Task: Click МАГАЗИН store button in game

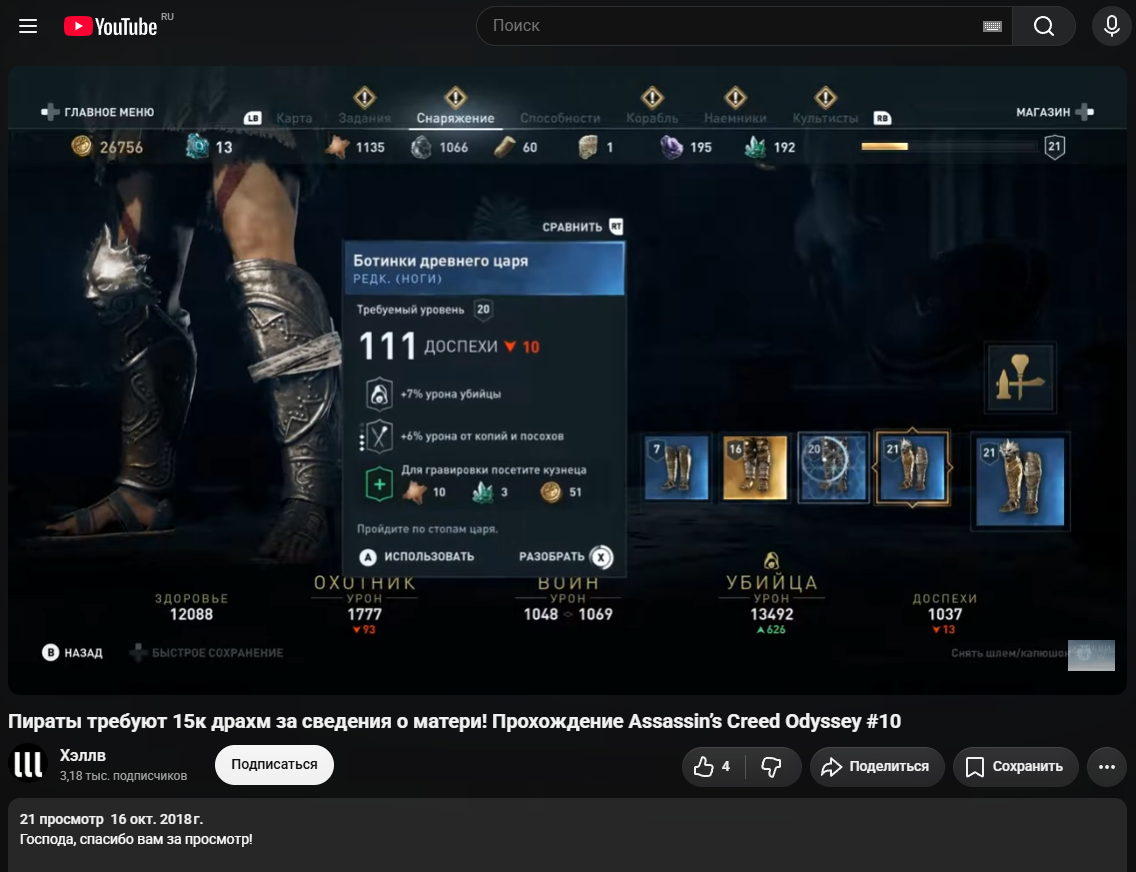Action: tap(1054, 112)
